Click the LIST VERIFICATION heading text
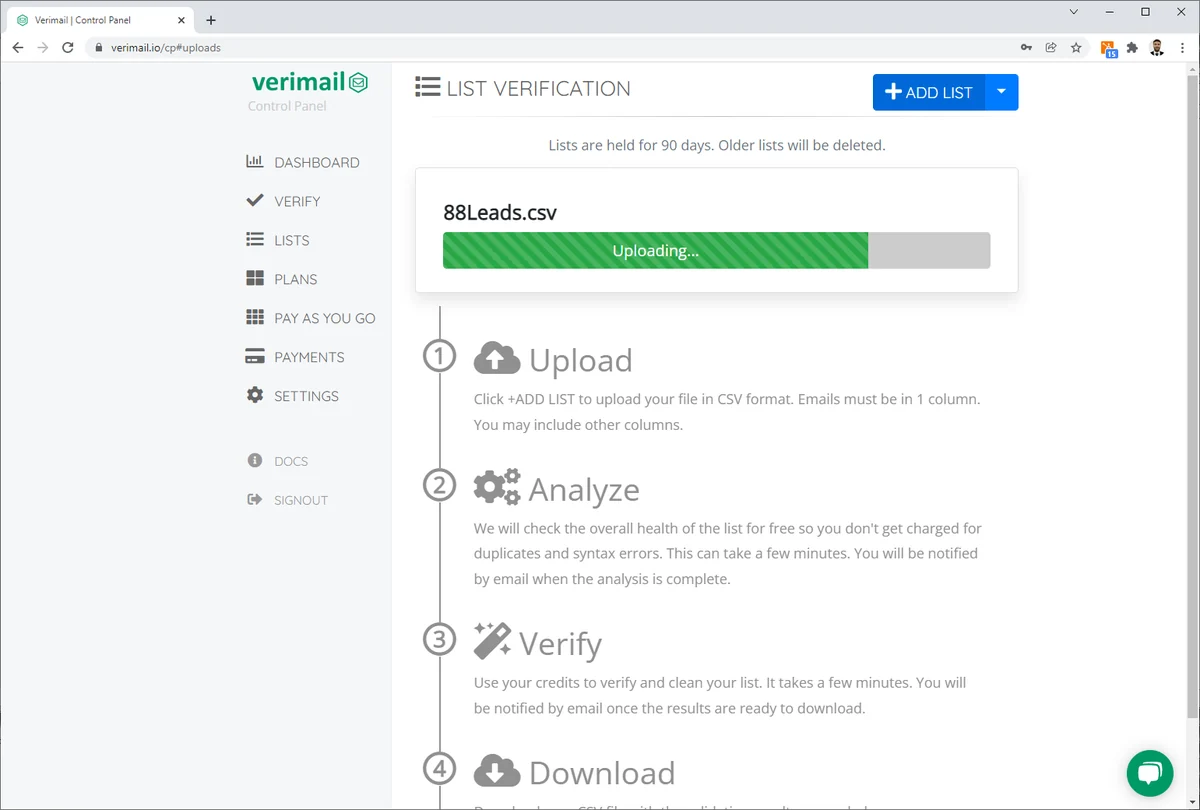This screenshot has width=1200, height=810. [x=538, y=88]
